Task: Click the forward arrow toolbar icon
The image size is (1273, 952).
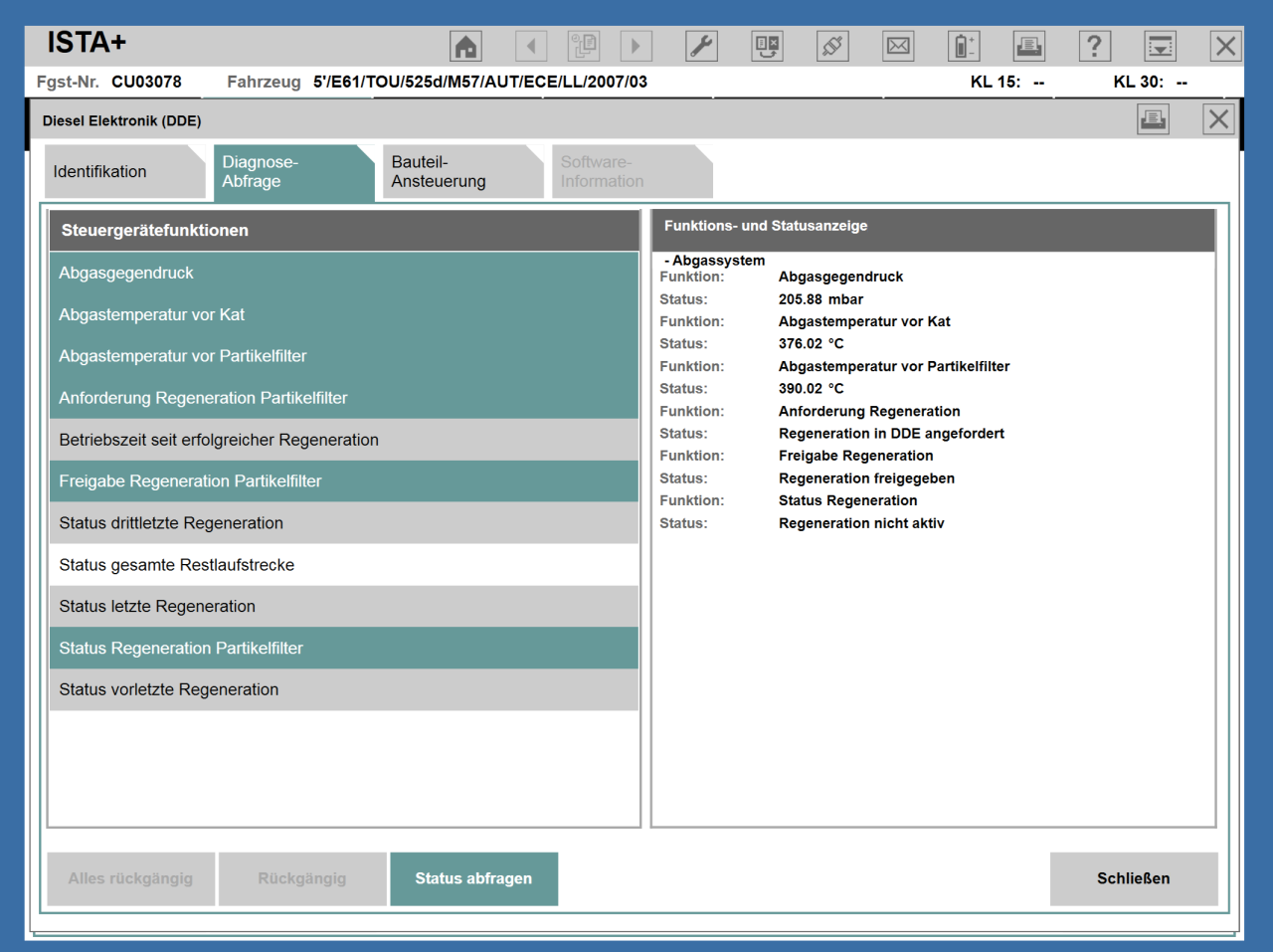Action: click(x=636, y=46)
